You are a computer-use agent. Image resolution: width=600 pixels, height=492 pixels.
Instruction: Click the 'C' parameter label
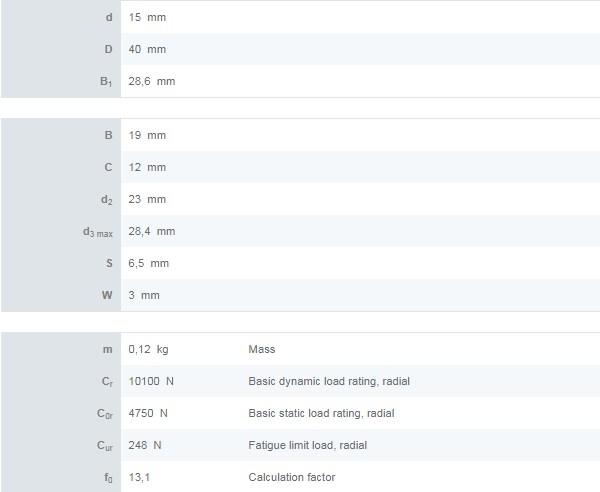[x=109, y=168]
